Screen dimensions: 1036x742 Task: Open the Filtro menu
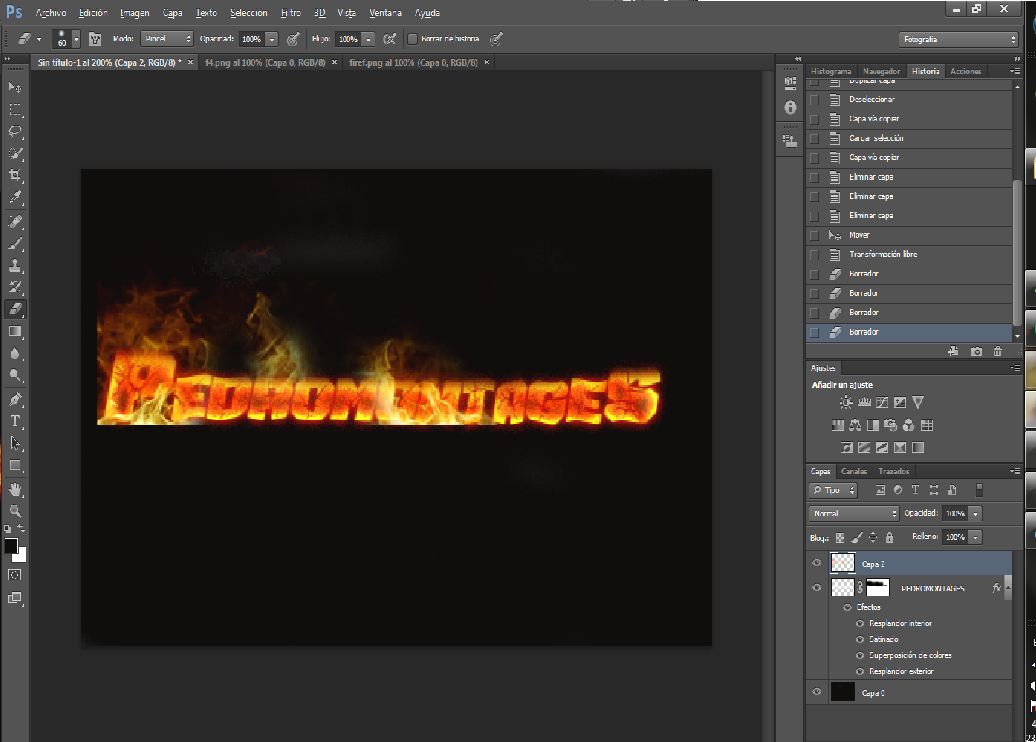click(291, 13)
